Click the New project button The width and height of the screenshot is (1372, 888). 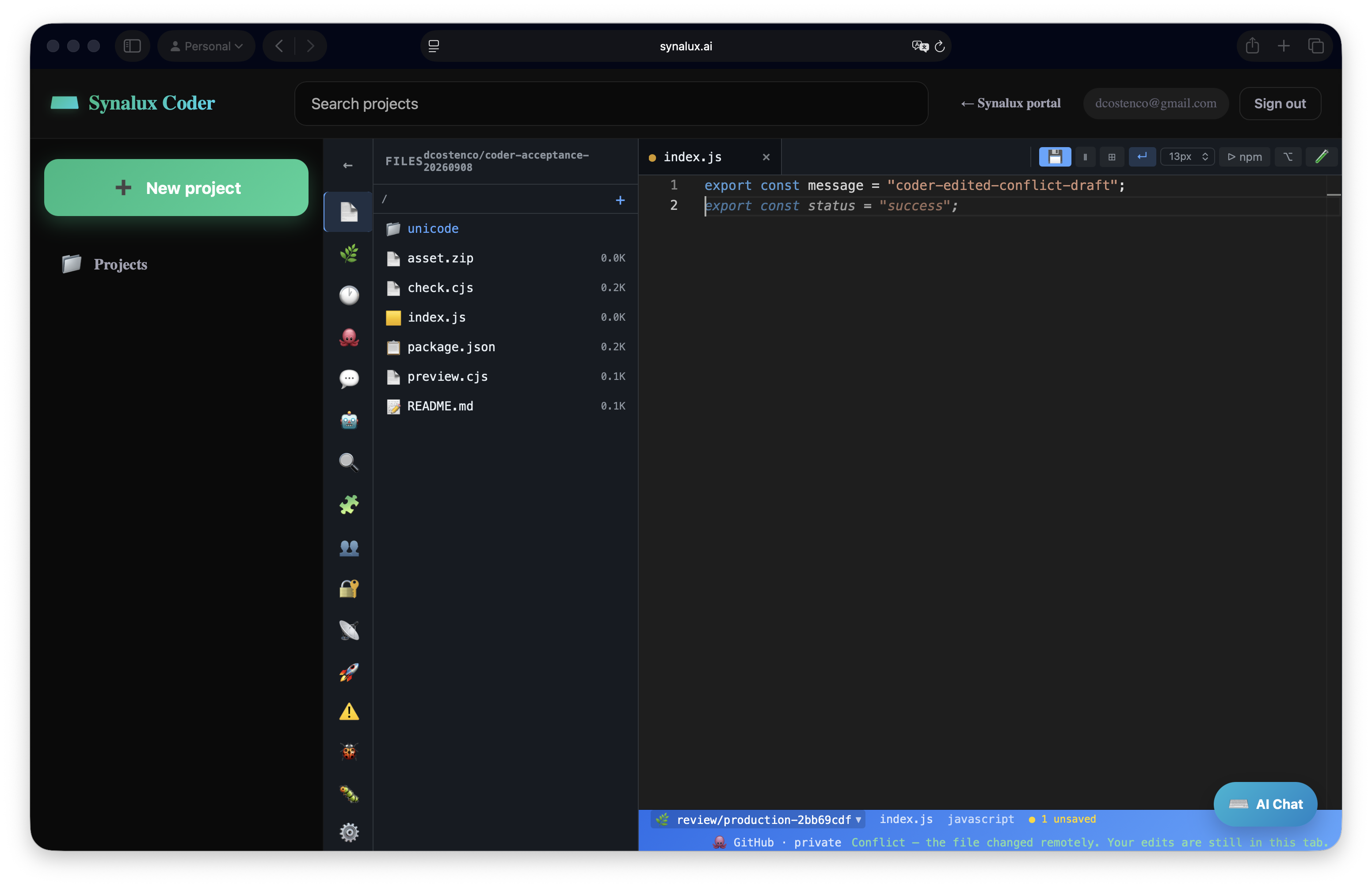(176, 188)
